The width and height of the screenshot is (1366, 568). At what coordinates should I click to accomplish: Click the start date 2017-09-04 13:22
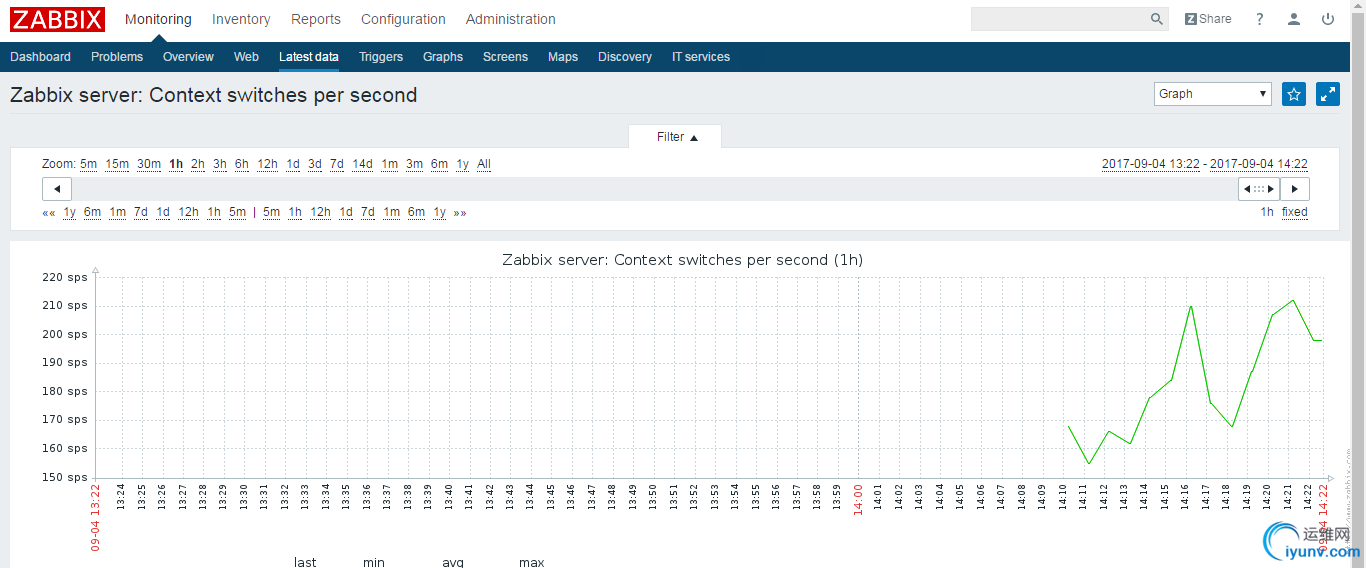pos(1151,164)
